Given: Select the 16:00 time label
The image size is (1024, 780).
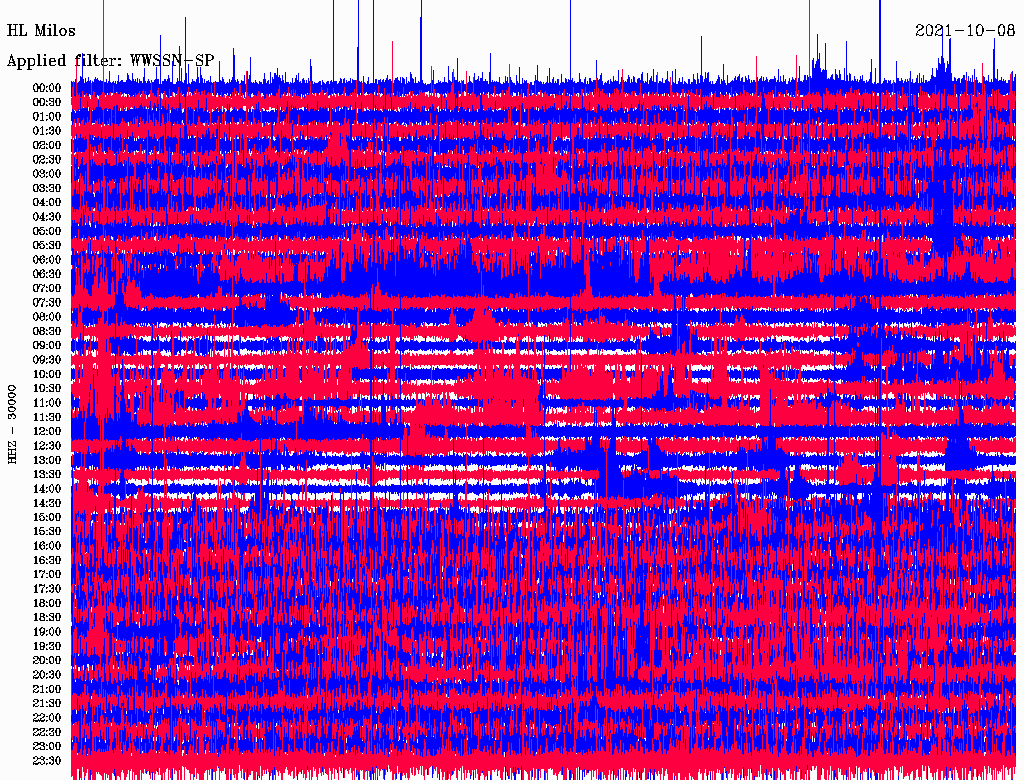Looking at the screenshot, I should point(47,546).
